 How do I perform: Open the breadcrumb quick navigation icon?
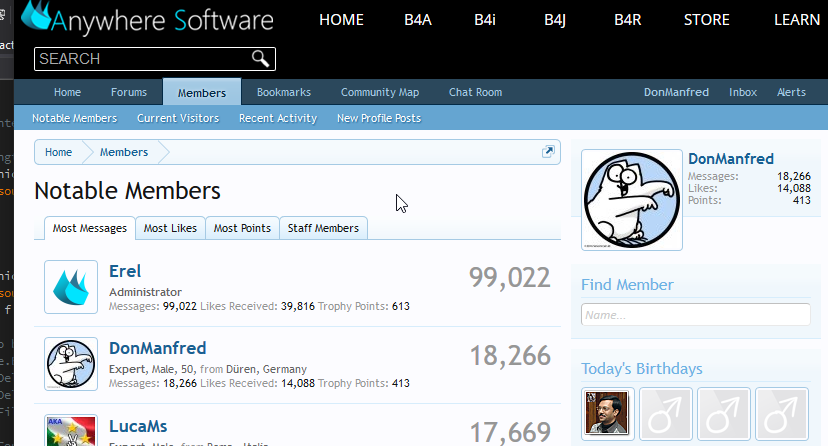click(x=548, y=152)
